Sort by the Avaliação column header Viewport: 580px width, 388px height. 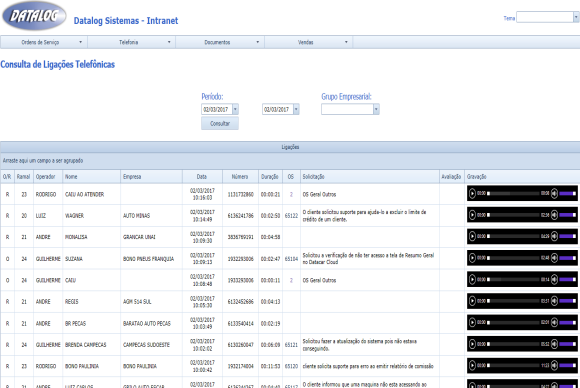click(452, 176)
